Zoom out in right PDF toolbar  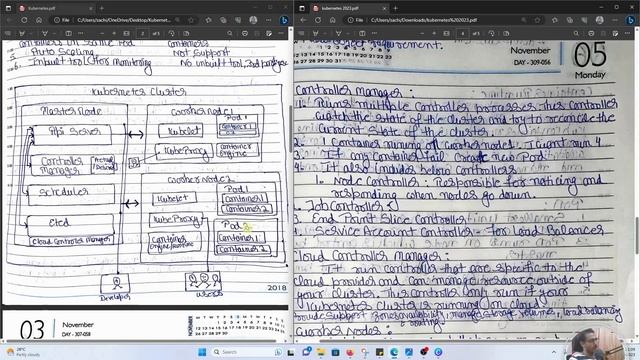coord(422,33)
